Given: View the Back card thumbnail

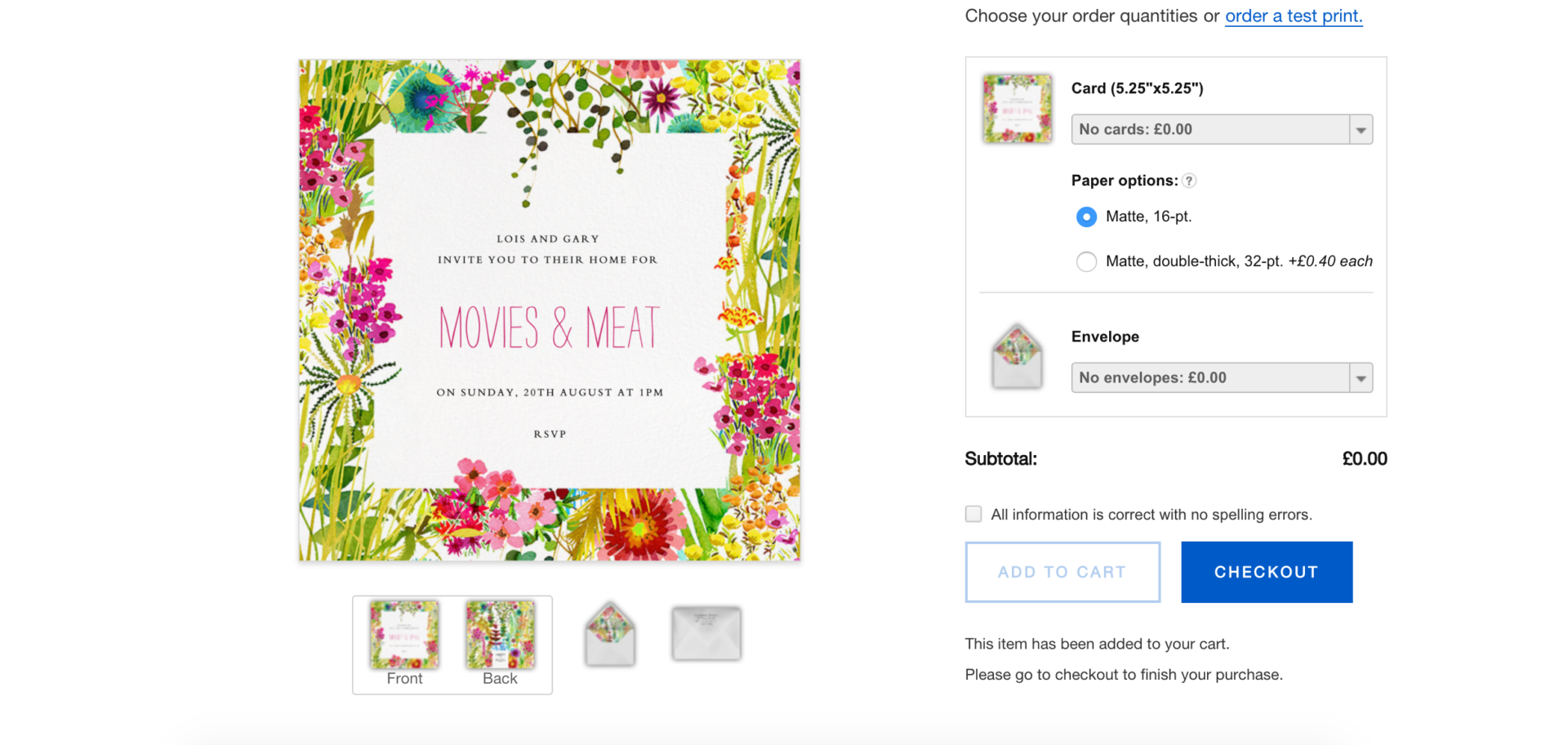Looking at the screenshot, I should [x=500, y=636].
